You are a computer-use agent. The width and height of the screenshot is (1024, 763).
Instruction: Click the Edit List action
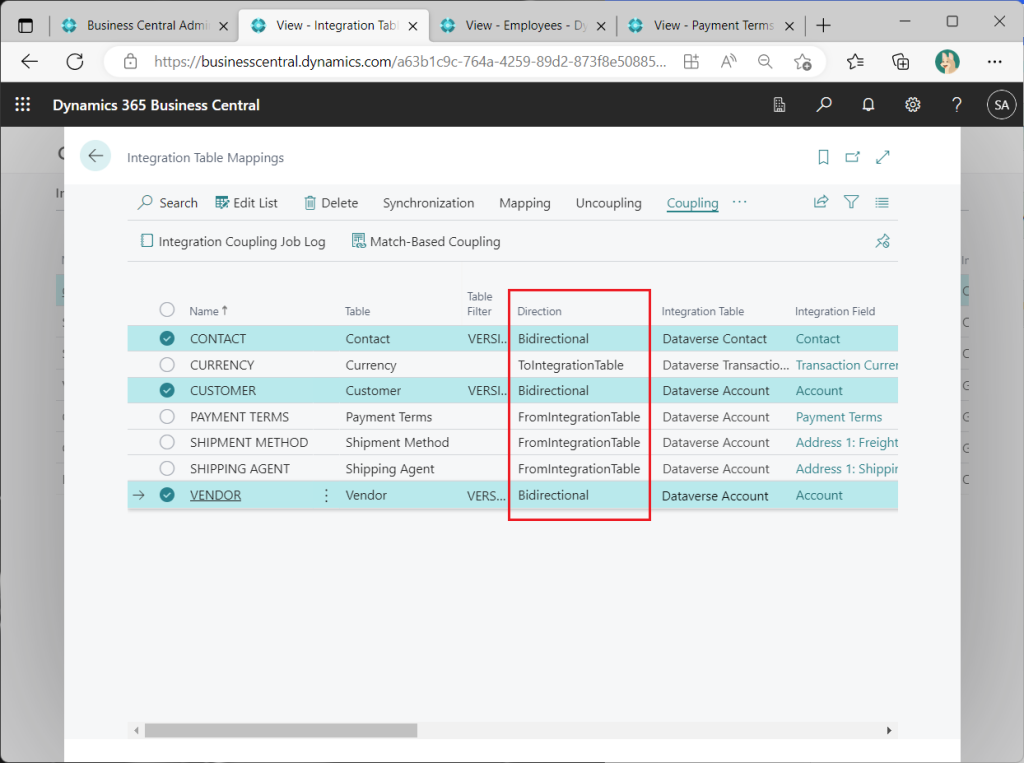pyautogui.click(x=246, y=203)
